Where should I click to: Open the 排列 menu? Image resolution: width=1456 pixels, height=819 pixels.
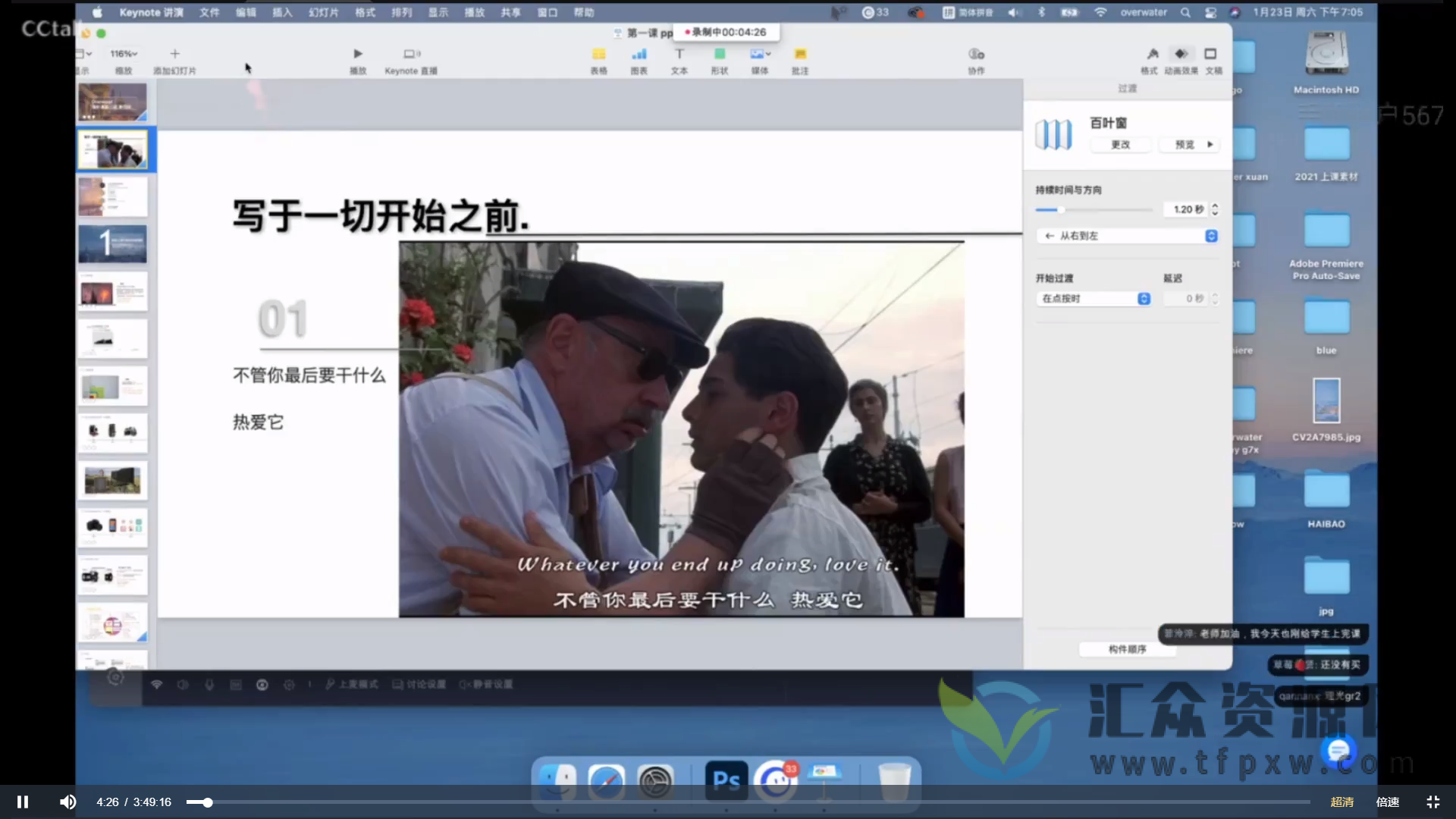(402, 12)
